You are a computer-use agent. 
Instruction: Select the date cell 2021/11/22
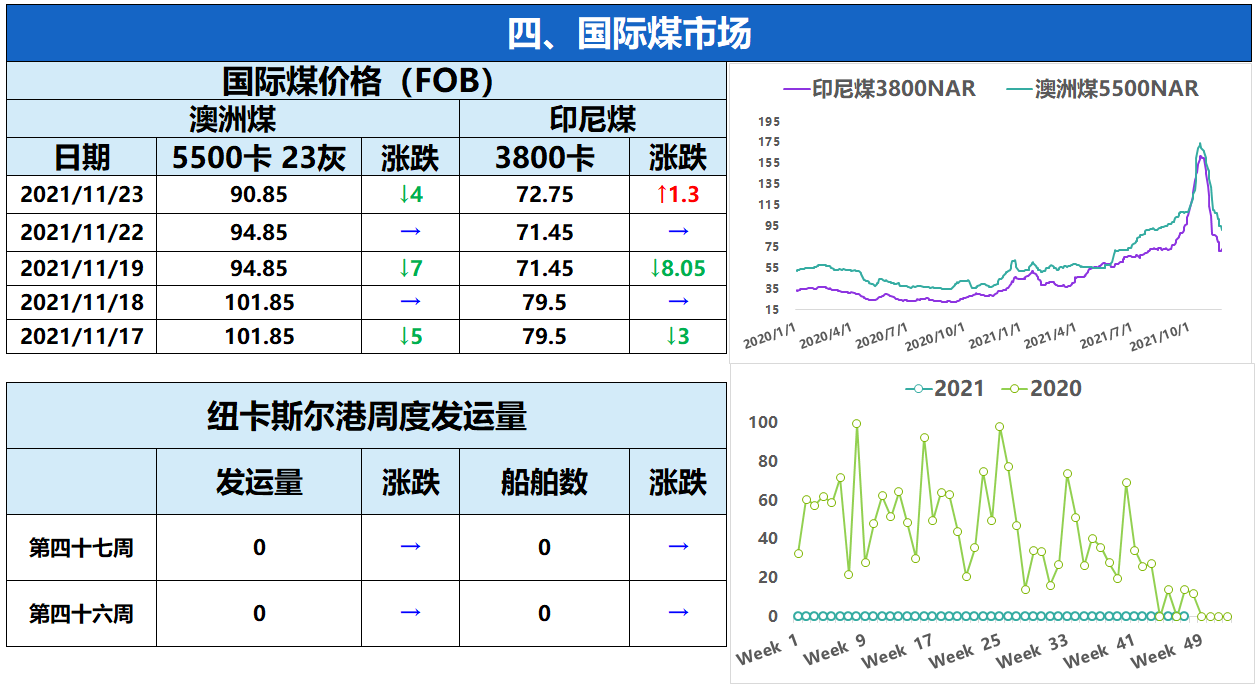(x=82, y=232)
